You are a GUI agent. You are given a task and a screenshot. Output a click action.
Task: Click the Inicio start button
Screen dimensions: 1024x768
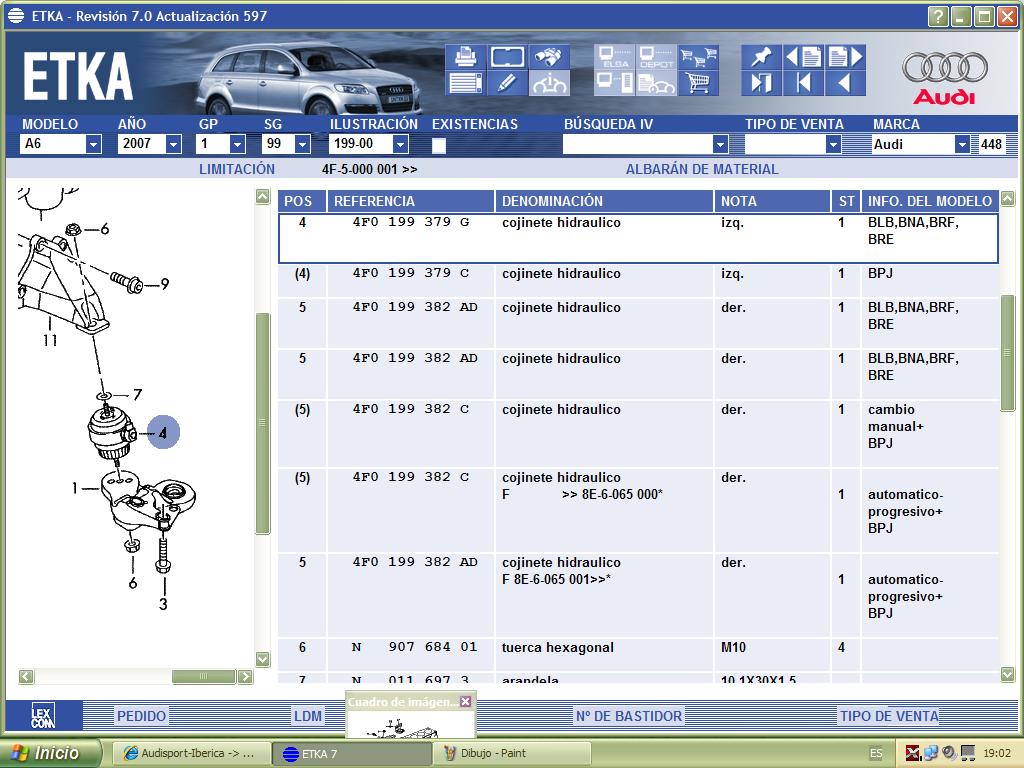point(52,753)
